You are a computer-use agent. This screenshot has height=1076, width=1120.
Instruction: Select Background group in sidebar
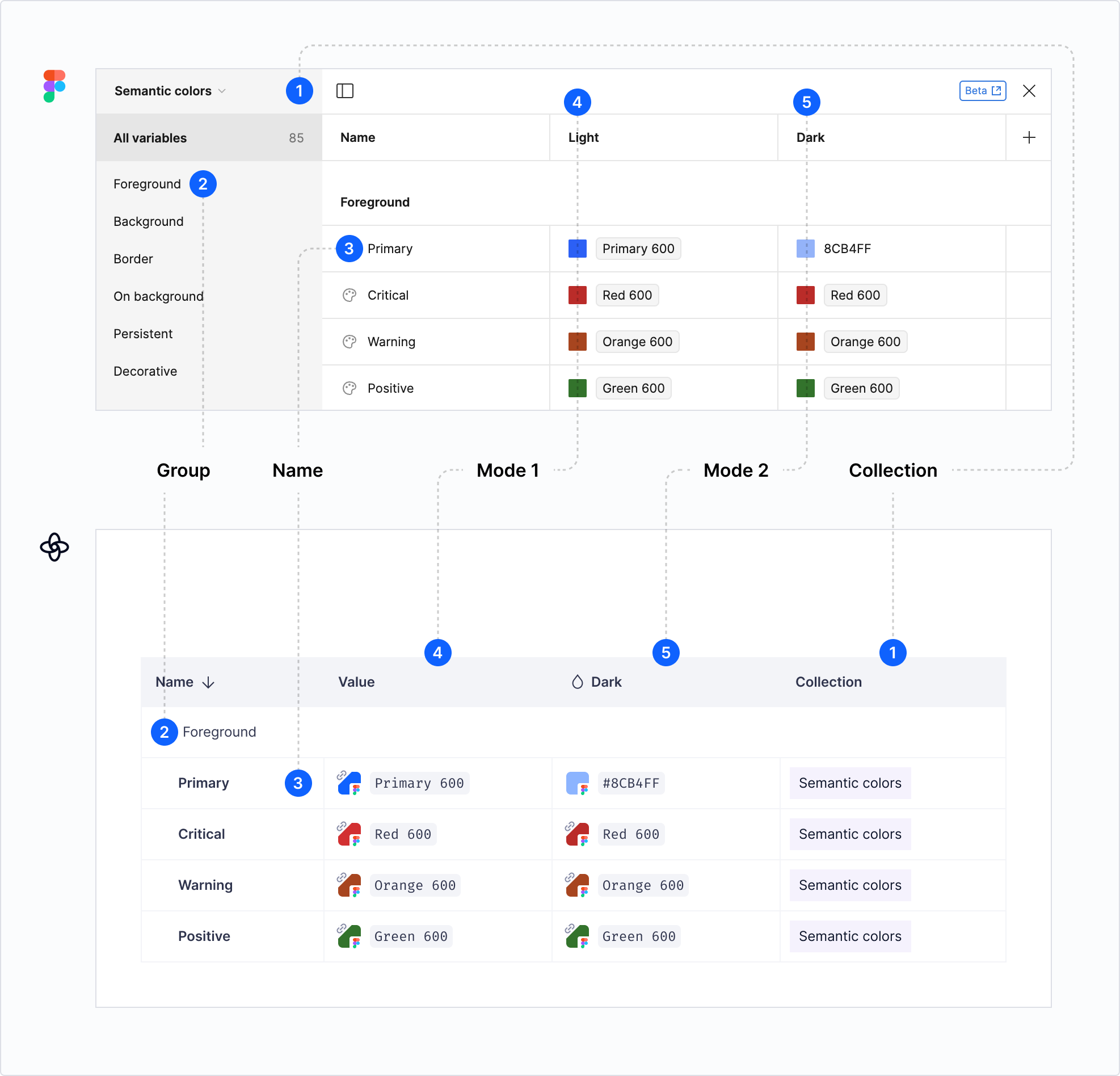(x=149, y=222)
